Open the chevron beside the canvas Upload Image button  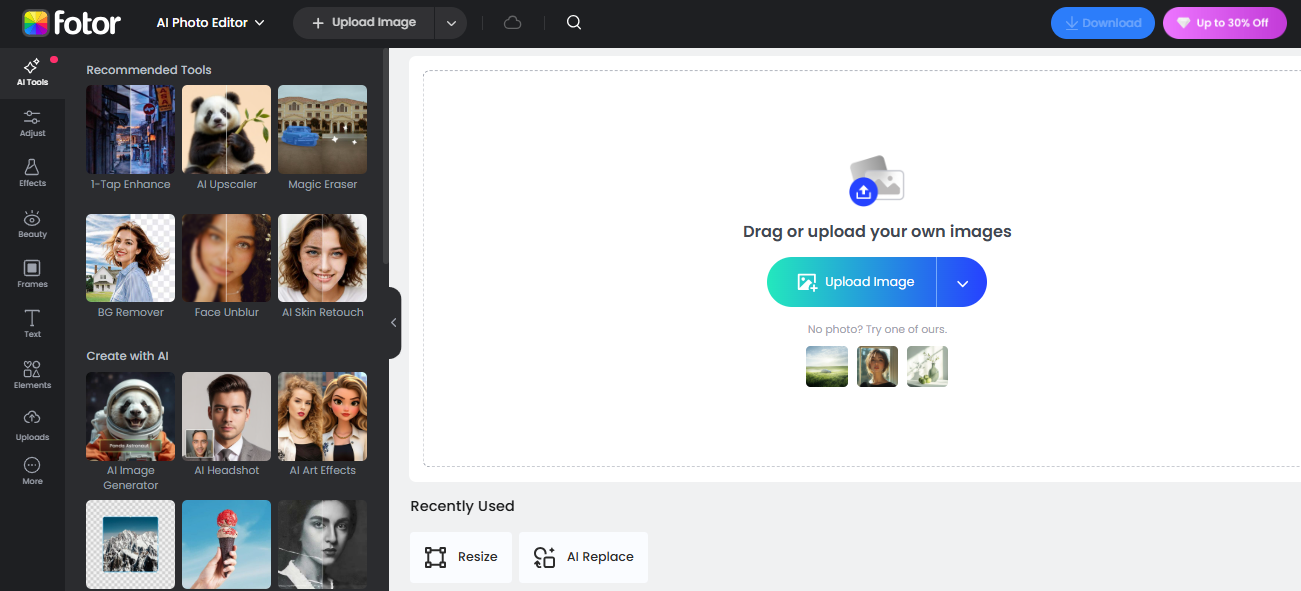pos(961,282)
